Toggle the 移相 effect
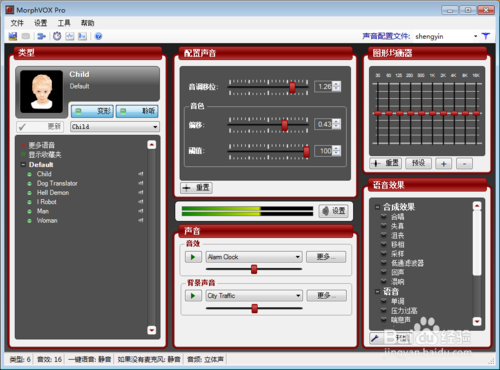 tap(384, 245)
